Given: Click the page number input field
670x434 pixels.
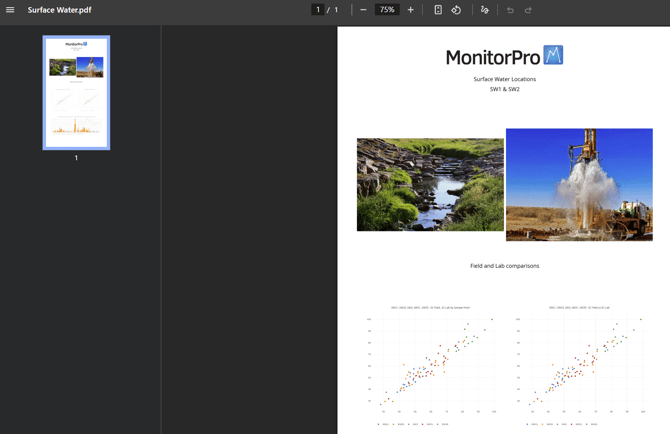Looking at the screenshot, I should click(318, 10).
